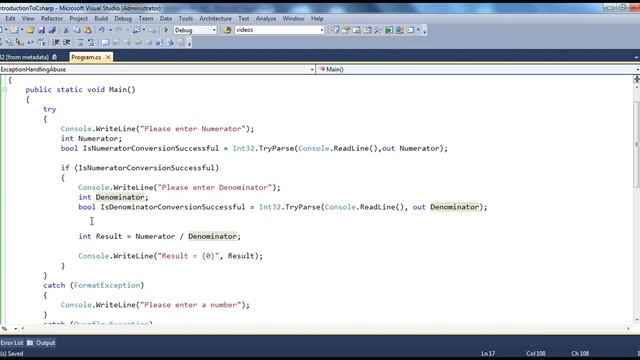Open the Analyze menu
This screenshot has height=360, width=640.
click(266, 19)
